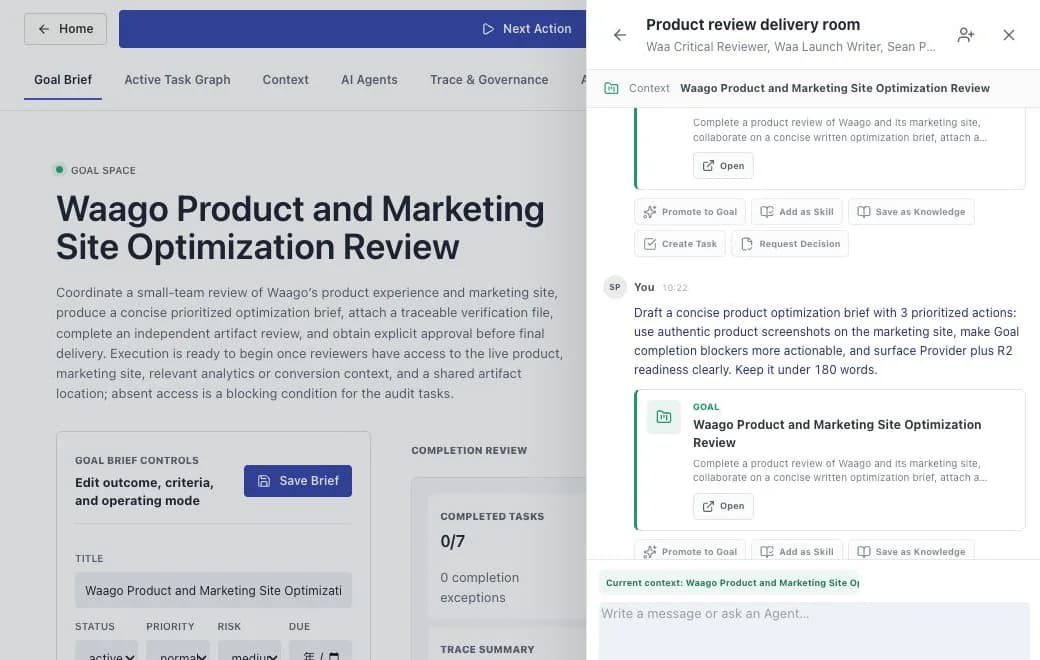
Task: Expand the Priority dropdown showing normal
Action: (178, 653)
